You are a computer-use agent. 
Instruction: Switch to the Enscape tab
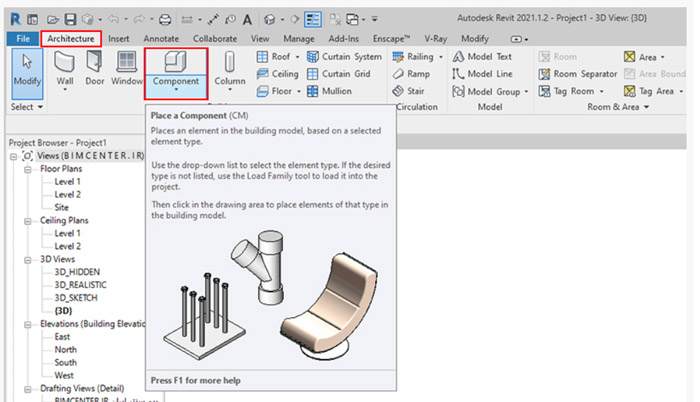click(391, 39)
